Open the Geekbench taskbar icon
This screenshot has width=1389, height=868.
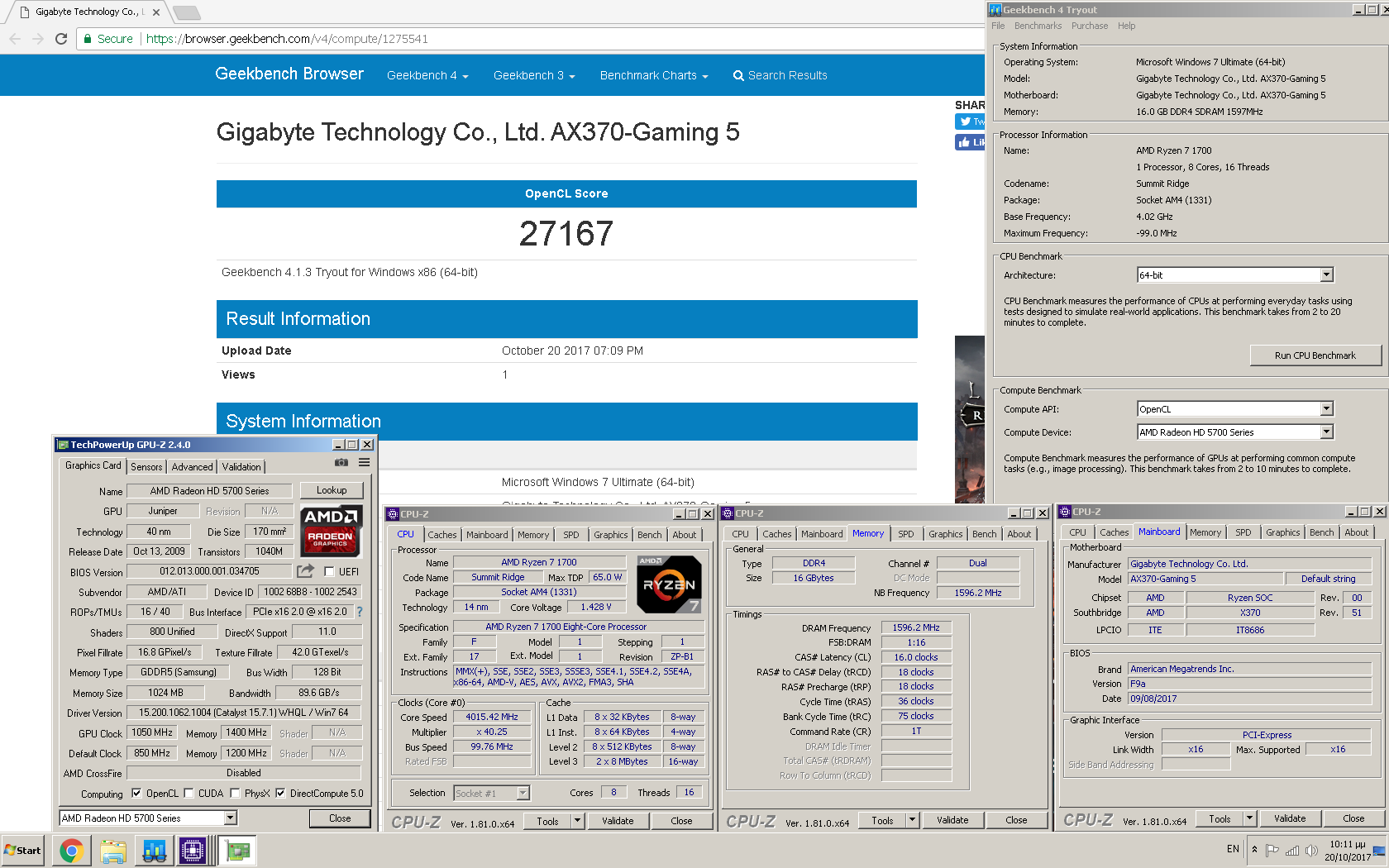click(x=155, y=851)
